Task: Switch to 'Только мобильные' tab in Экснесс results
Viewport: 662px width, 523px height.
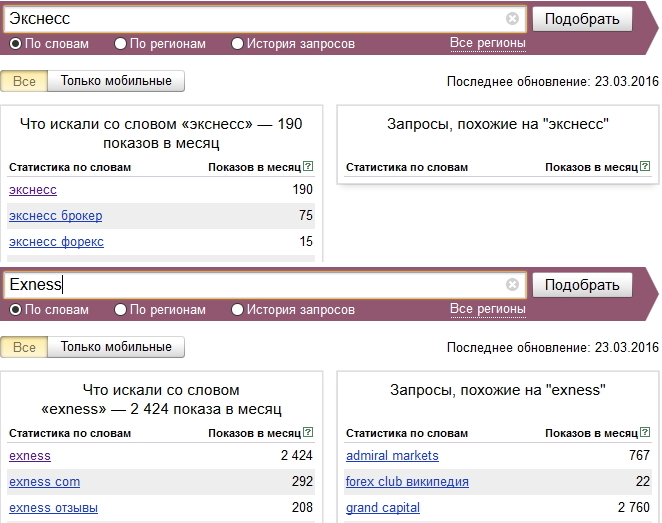Action: (116, 81)
